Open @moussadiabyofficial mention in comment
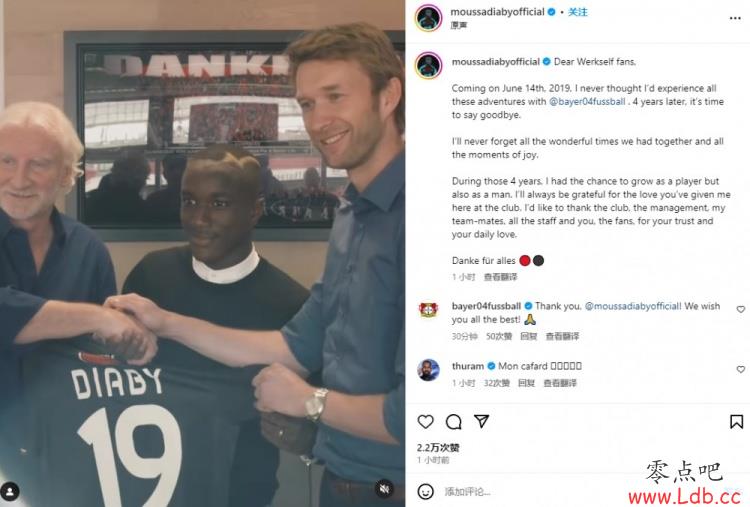Image resolution: width=750 pixels, height=507 pixels. 633,306
